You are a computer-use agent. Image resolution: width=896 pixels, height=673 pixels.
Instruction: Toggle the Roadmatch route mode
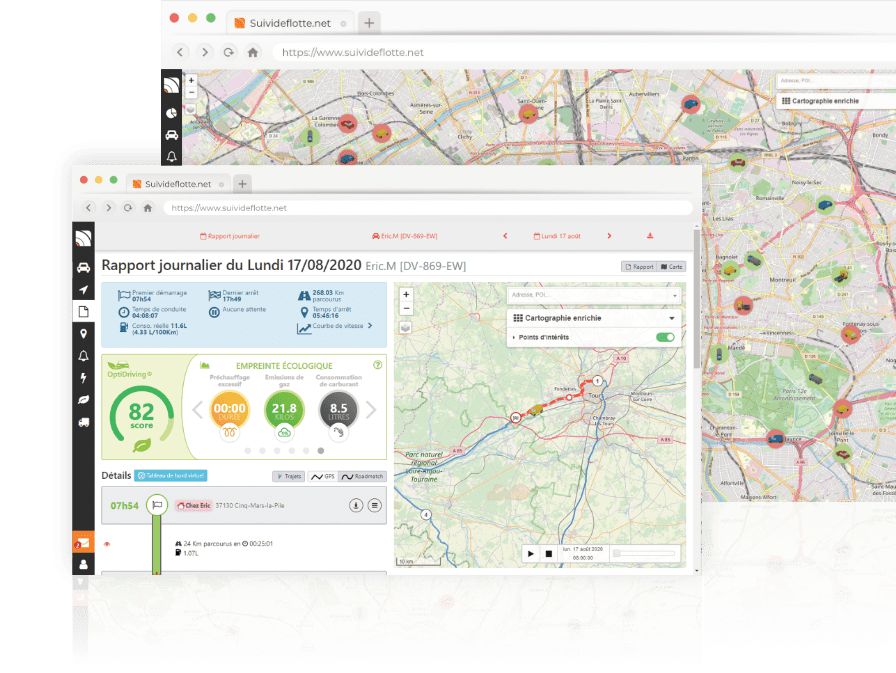coord(362,477)
